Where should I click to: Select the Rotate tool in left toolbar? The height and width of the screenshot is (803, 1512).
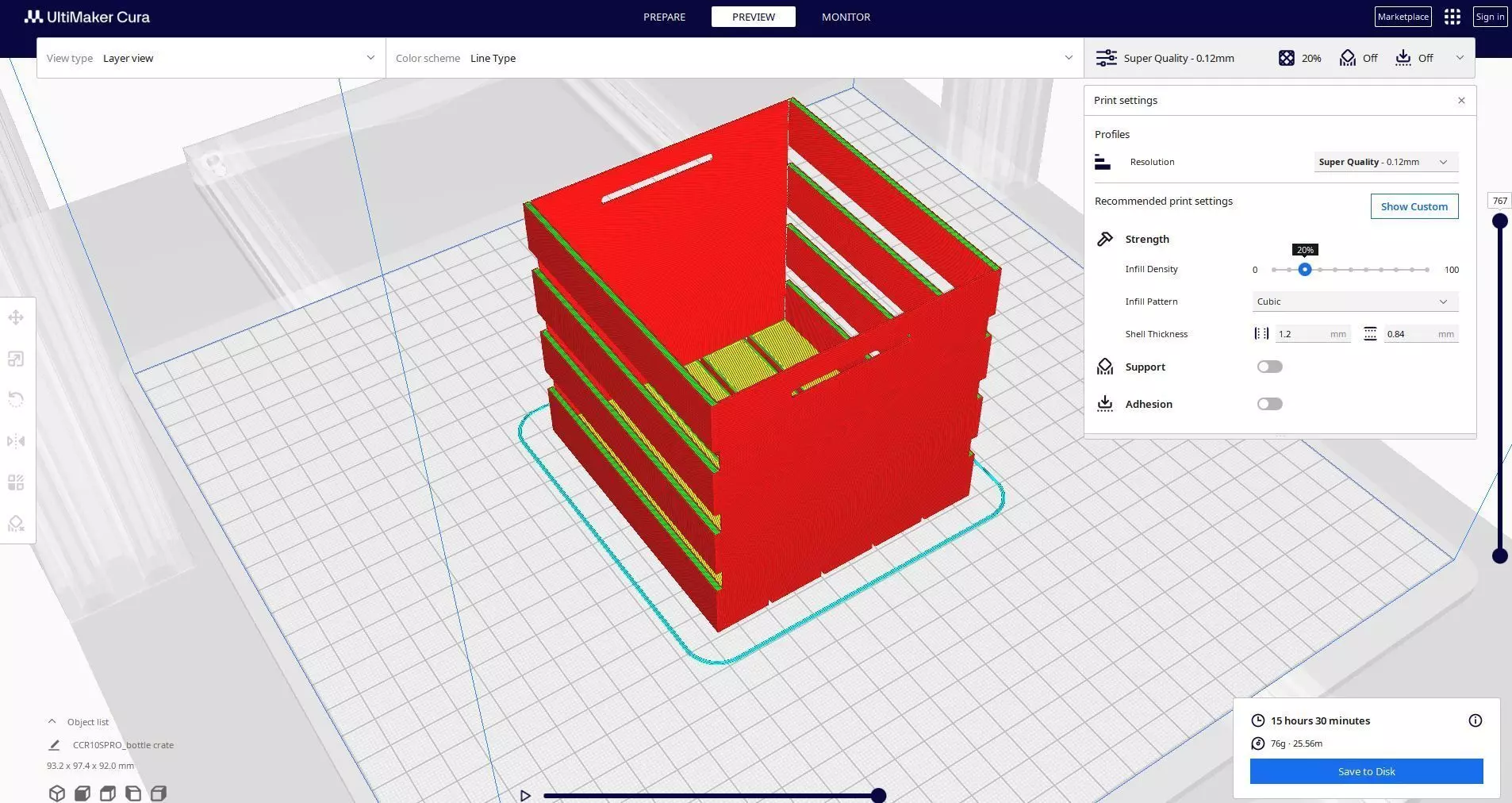16,400
